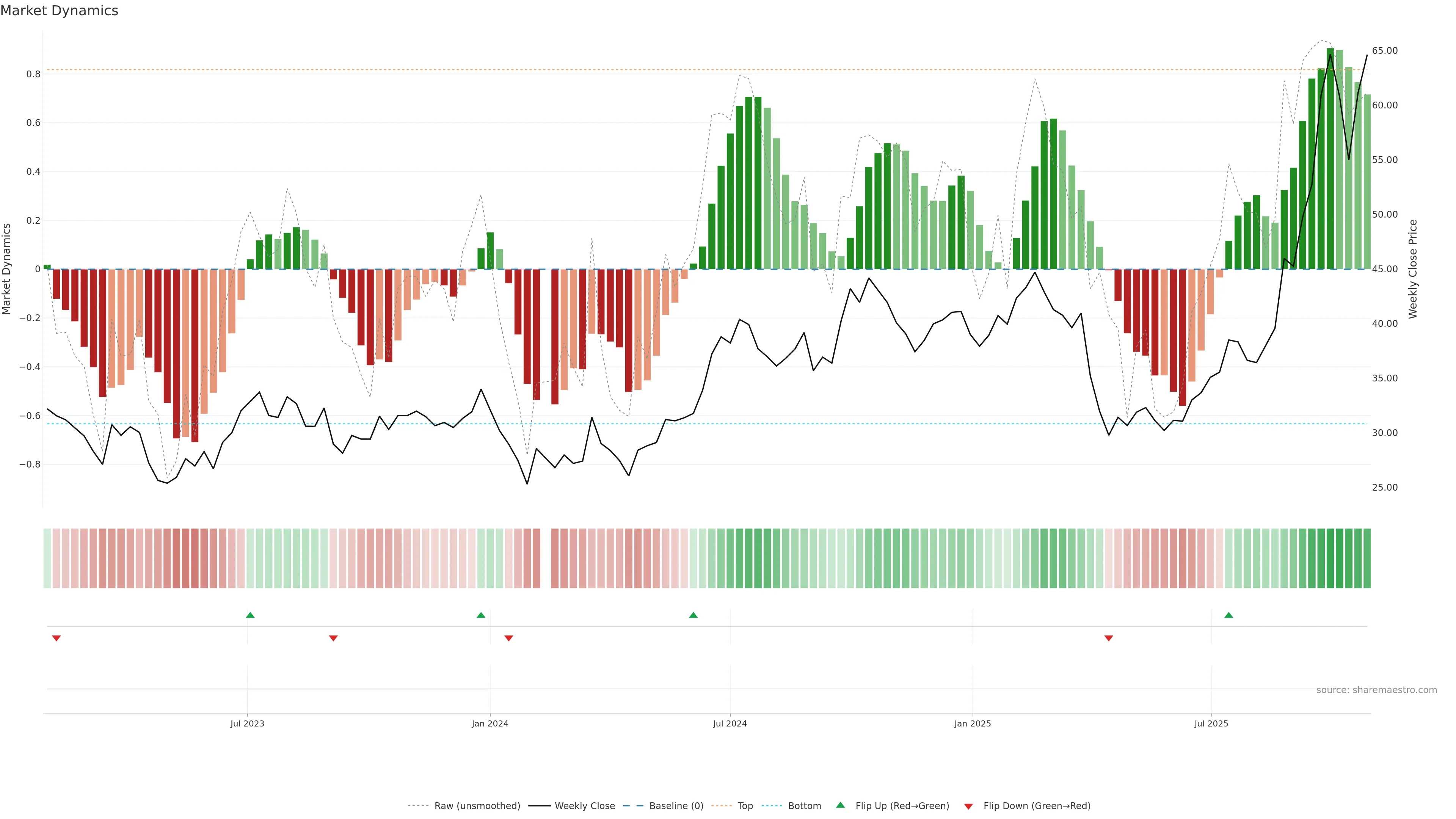Click the Flip Up legend triangle icon
1456x819 pixels.
click(x=841, y=805)
